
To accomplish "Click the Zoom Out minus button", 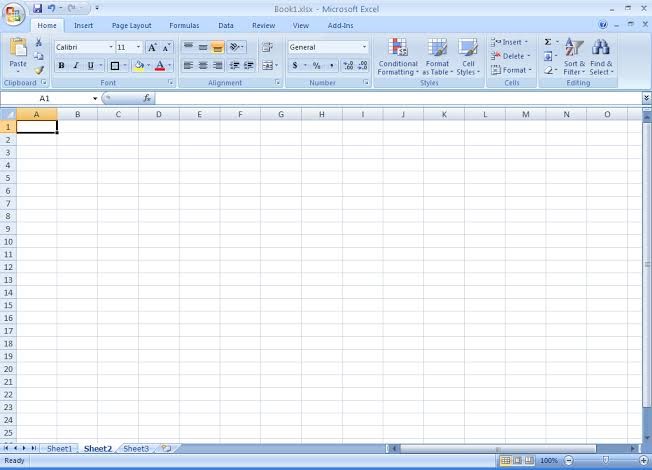I will tap(569, 460).
